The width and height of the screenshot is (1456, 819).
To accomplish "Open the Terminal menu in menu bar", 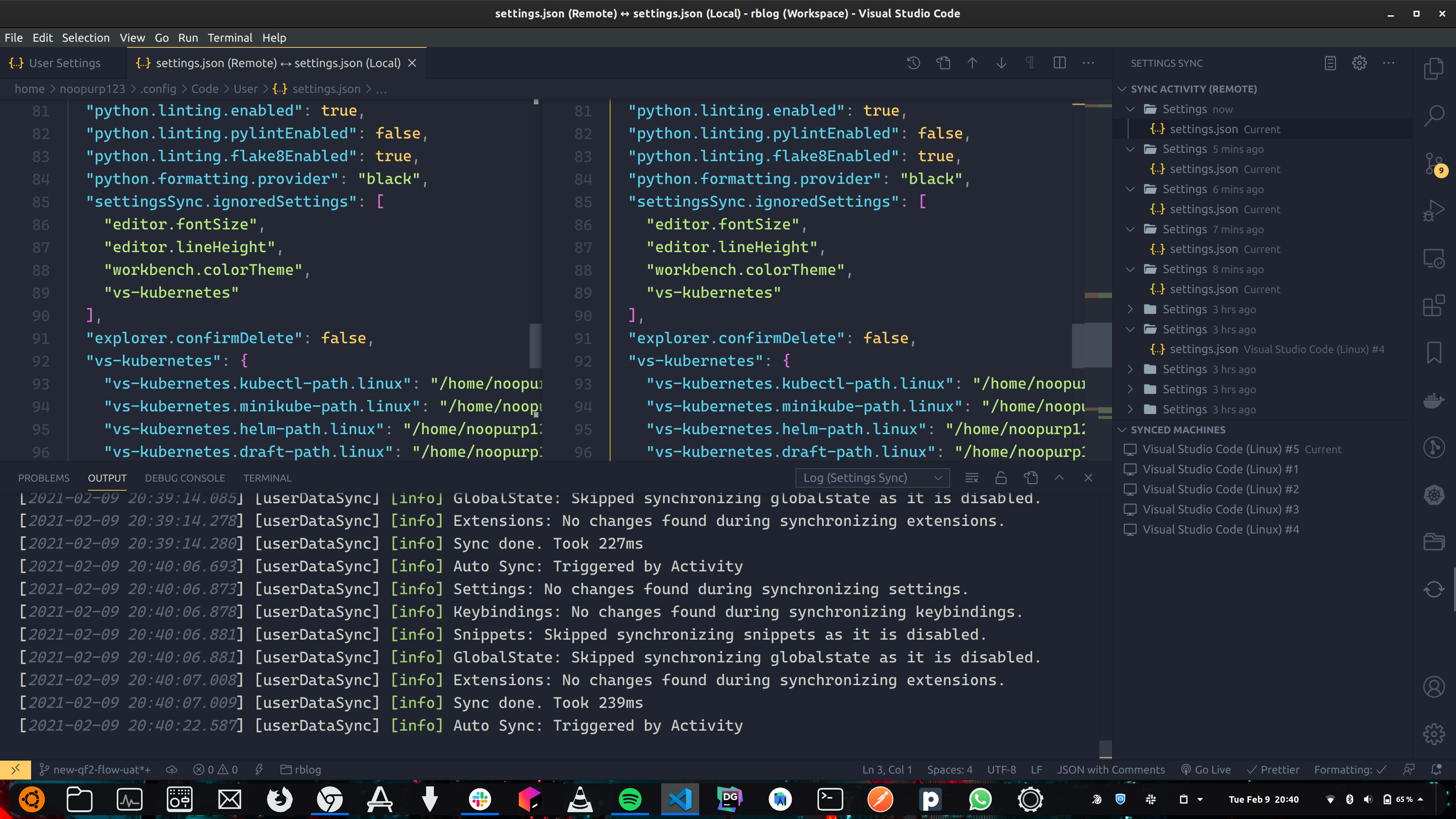I will click(229, 38).
